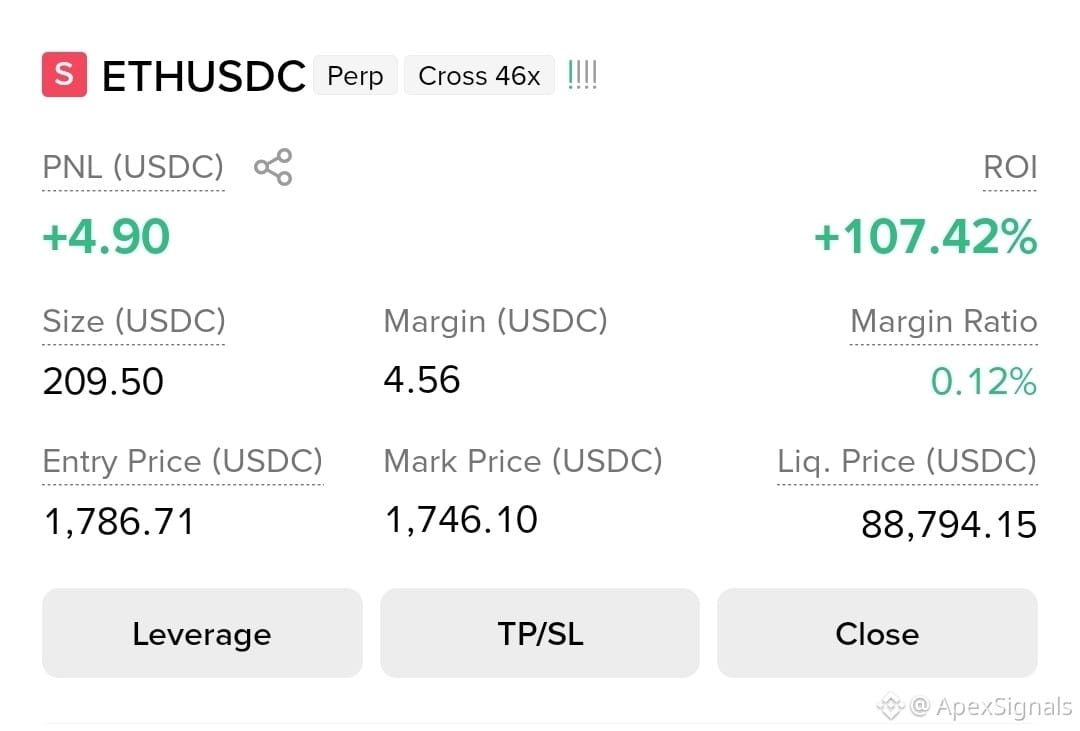This screenshot has width=1080, height=731.
Task: Tap the Margin Ratio label
Action: pyautogui.click(x=944, y=322)
